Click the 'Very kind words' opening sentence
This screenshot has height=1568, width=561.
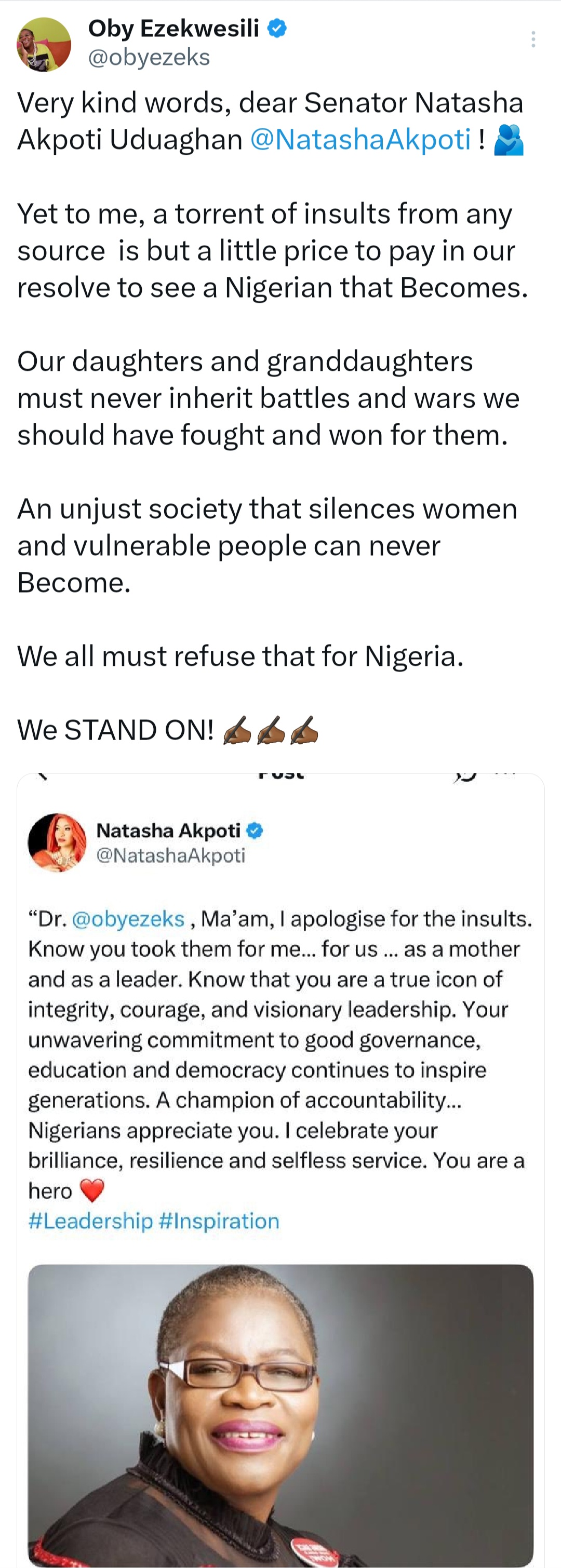pyautogui.click(x=270, y=103)
